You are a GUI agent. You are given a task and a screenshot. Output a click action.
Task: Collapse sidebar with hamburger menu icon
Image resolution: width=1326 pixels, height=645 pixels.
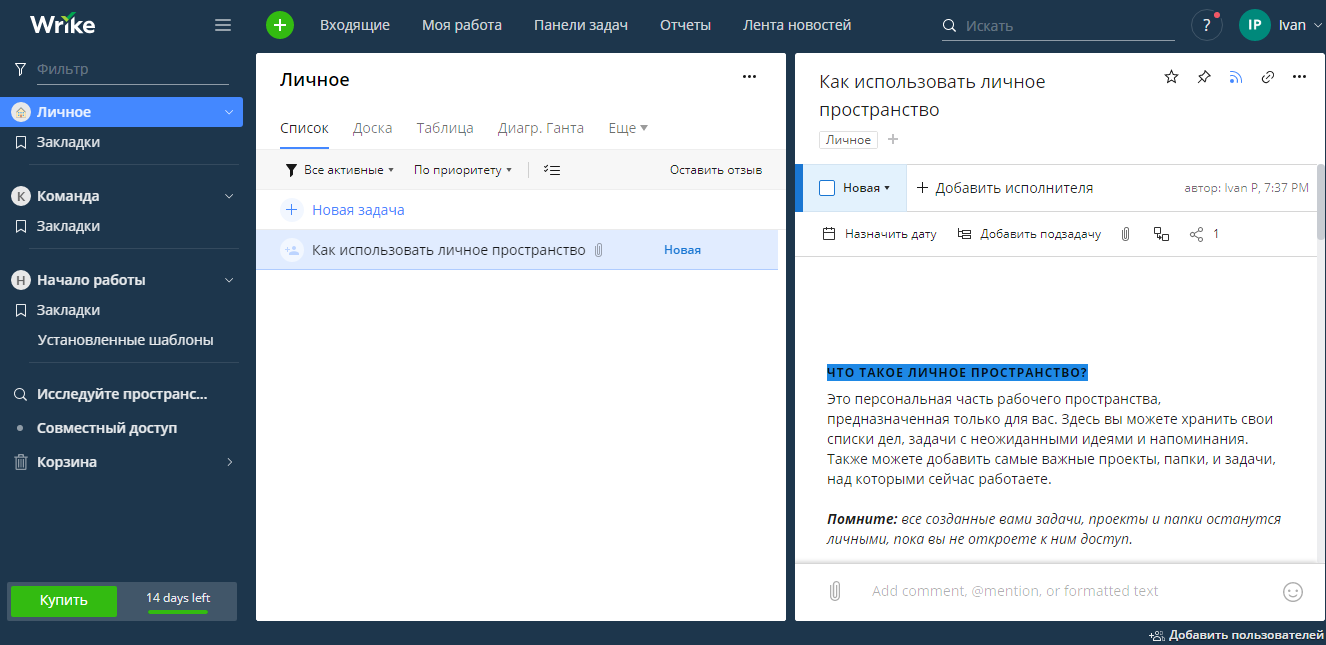pos(223,25)
